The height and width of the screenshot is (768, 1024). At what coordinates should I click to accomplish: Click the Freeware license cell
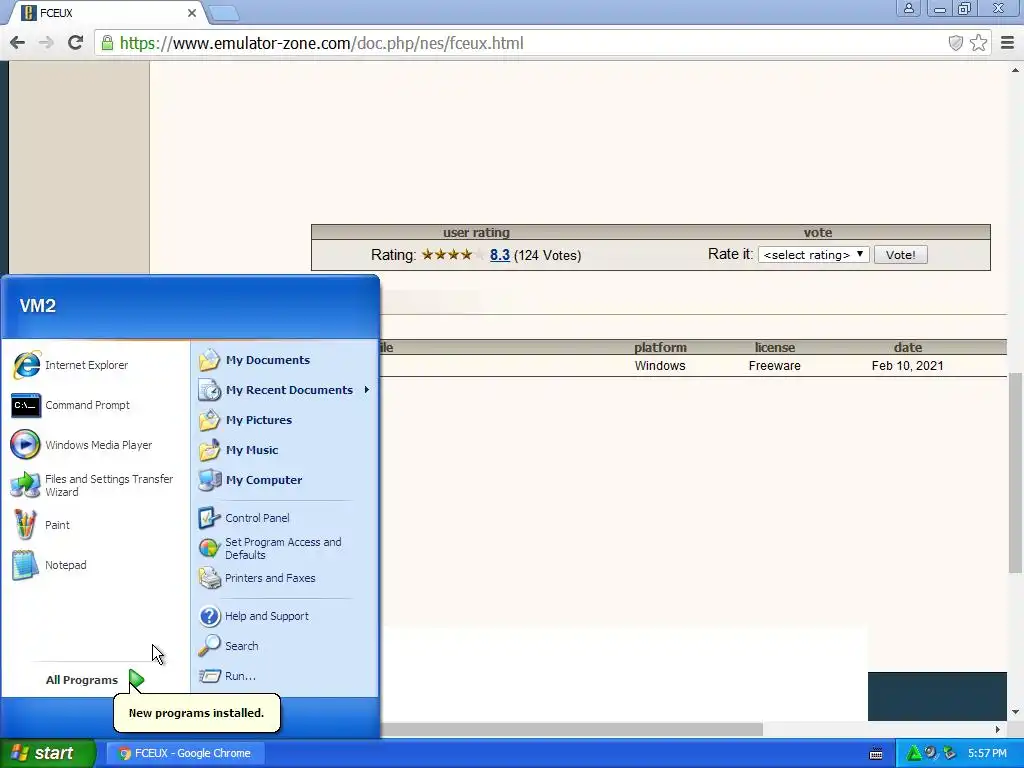tap(775, 366)
